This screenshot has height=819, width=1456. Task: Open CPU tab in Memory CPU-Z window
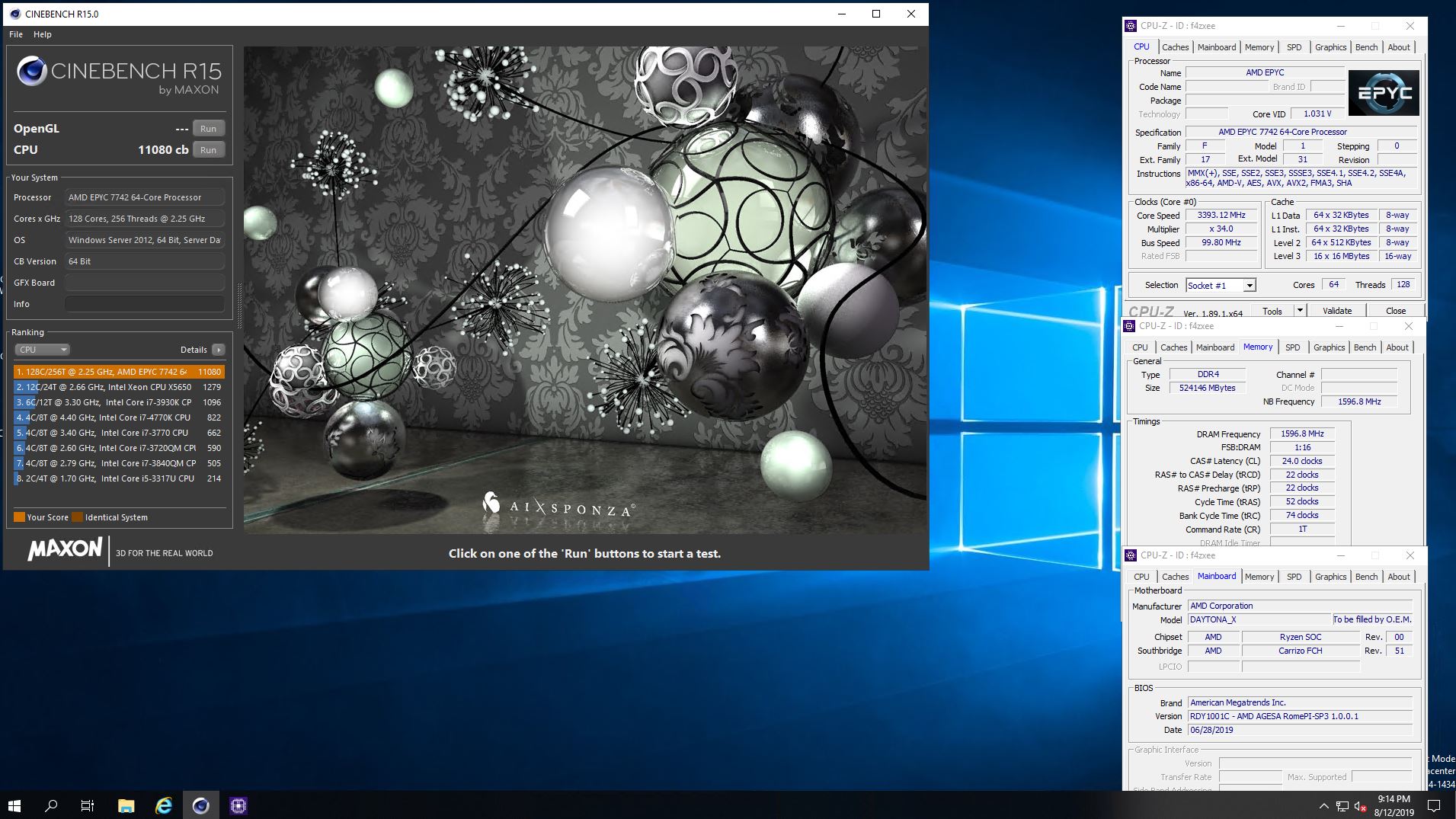tap(1140, 347)
